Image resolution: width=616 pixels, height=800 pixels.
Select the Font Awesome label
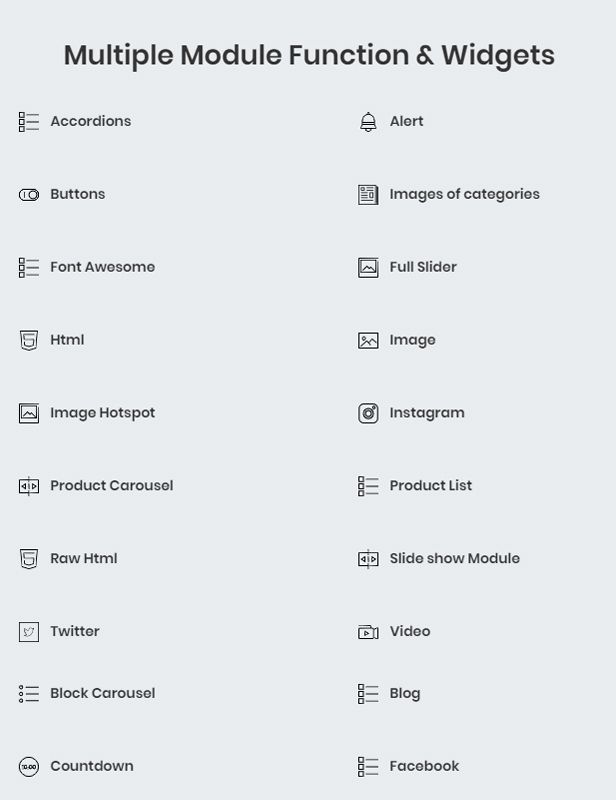[x=102, y=267]
